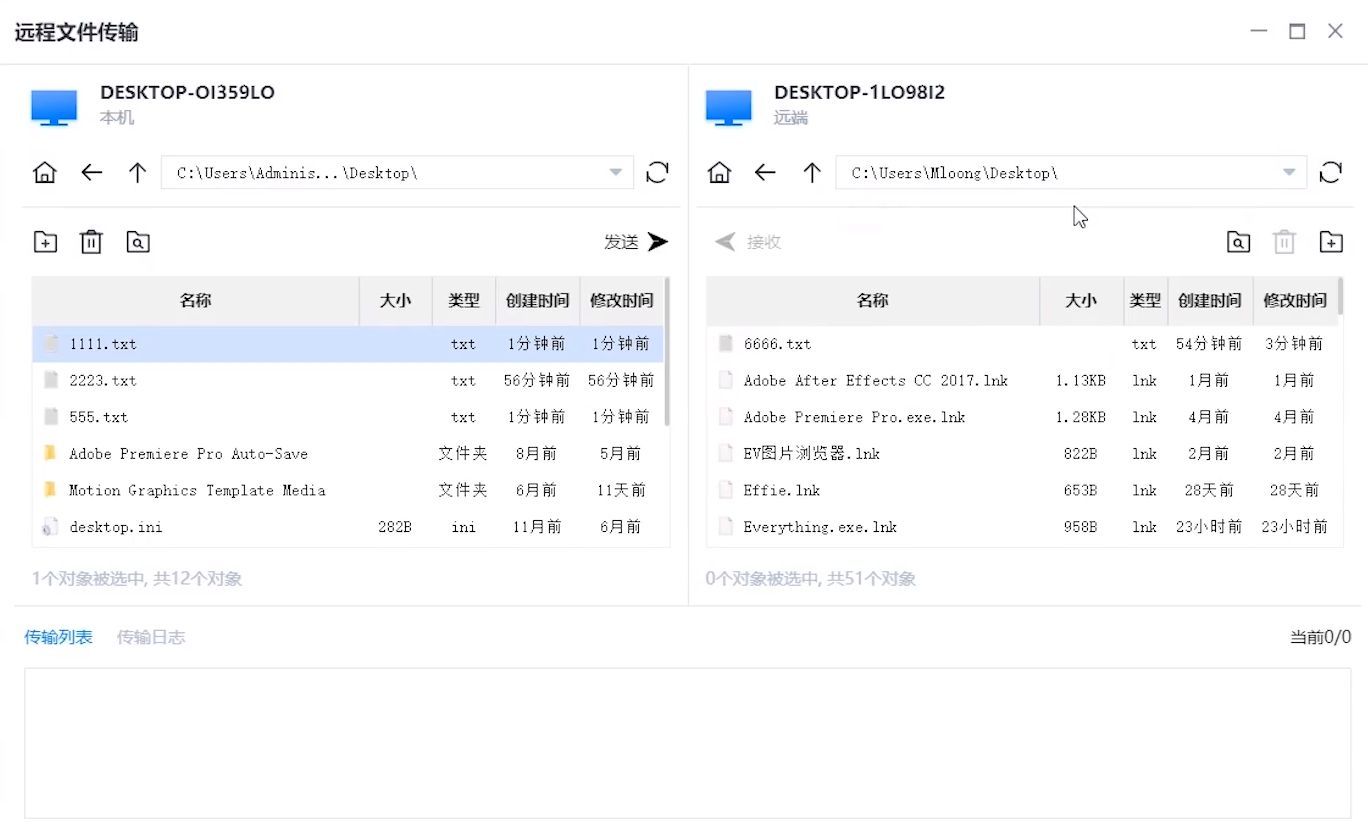Sort local files by 名称 column

(196, 300)
